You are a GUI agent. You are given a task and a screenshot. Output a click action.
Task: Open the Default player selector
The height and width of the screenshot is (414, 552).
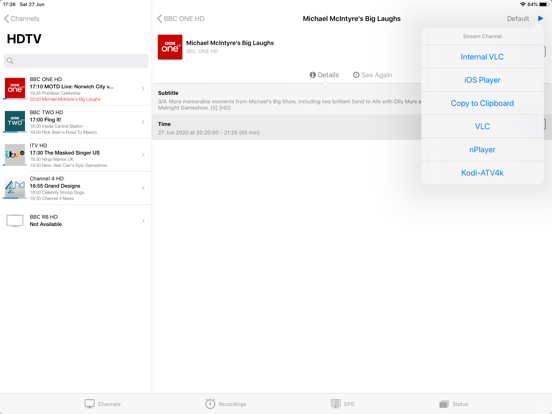(x=518, y=19)
